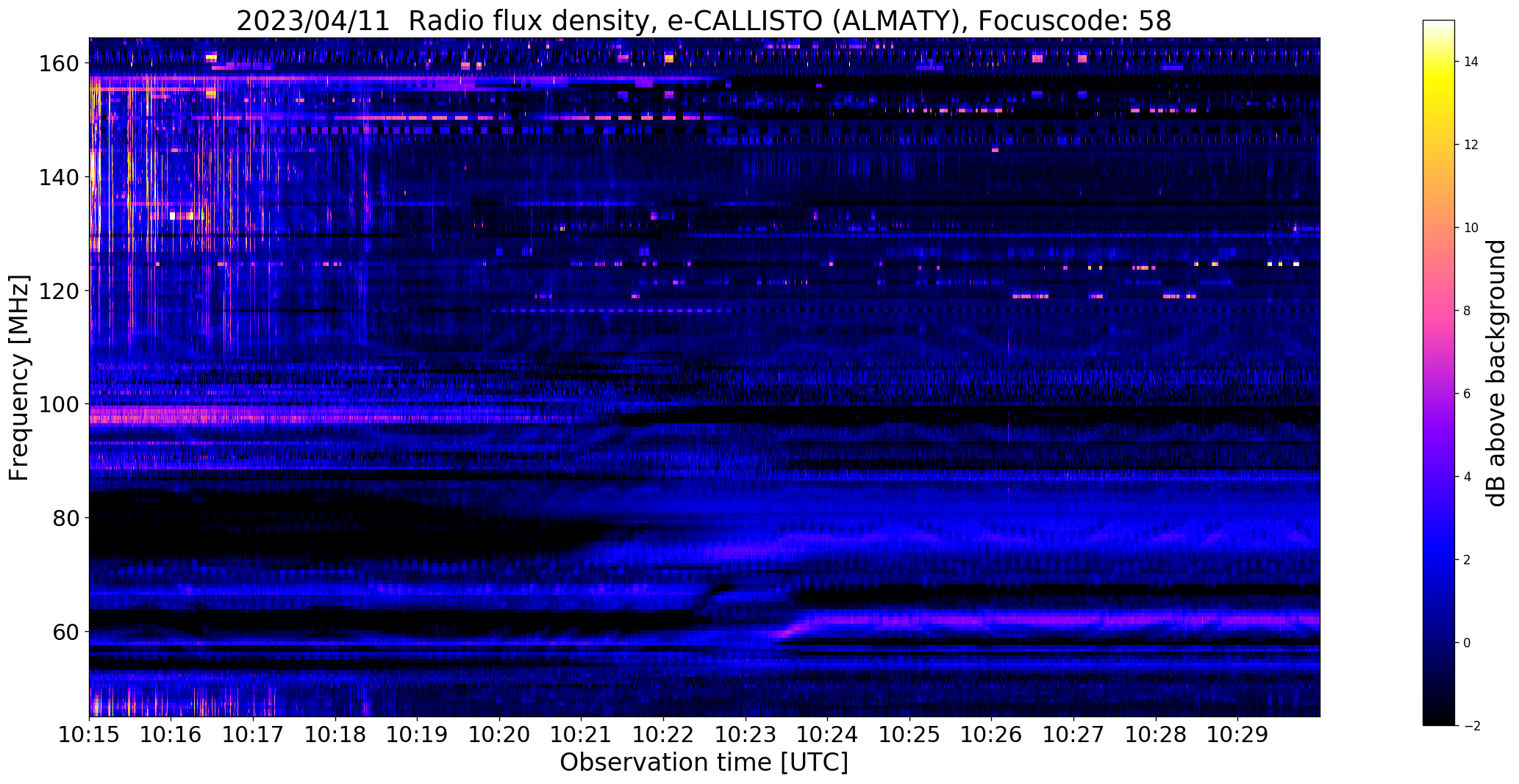Click the 10:17 time tick label
Image resolution: width=1519 pixels, height=784 pixels.
tap(253, 735)
